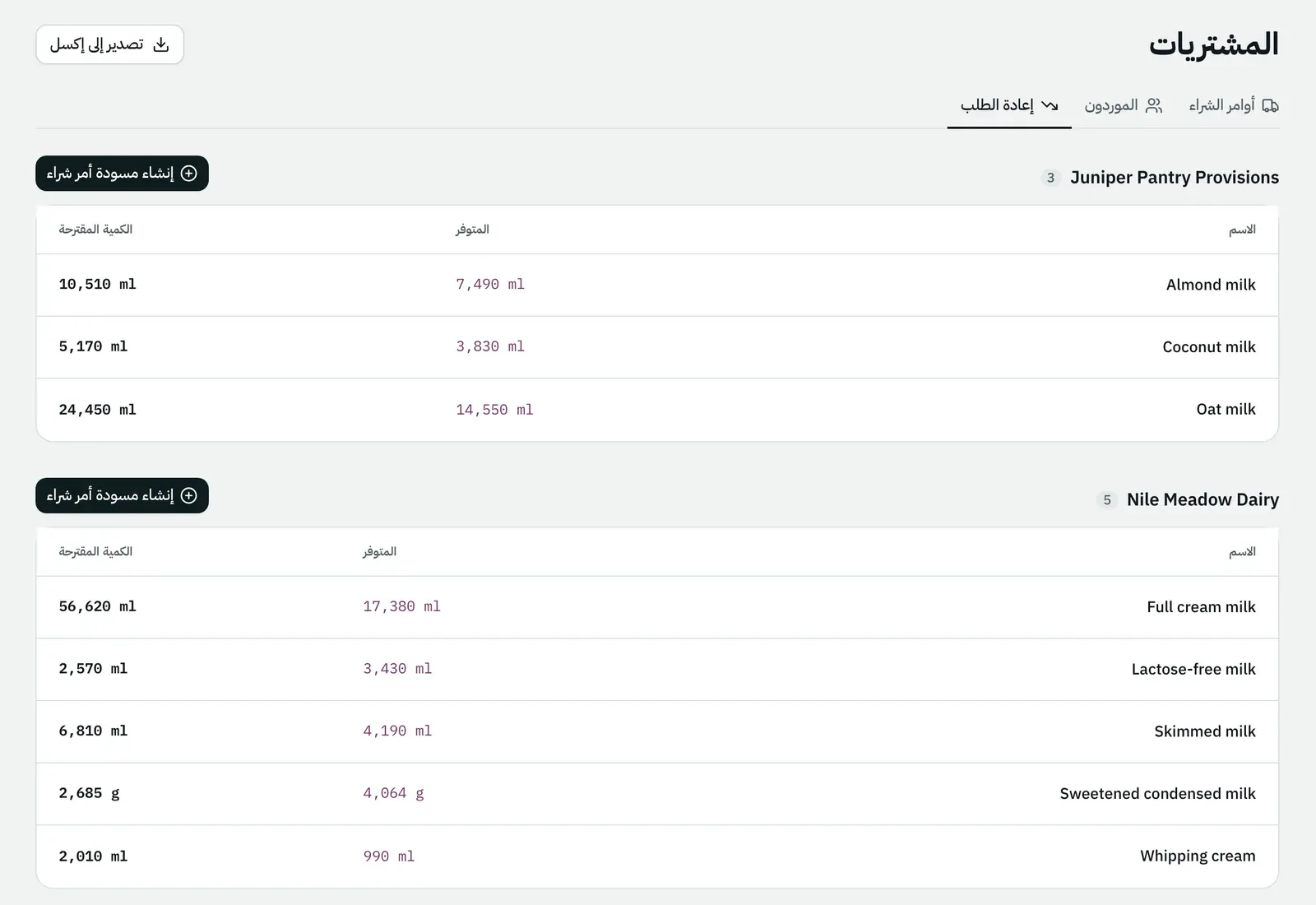Select the Skimmed milk row name
1316x905 pixels.
(x=1205, y=731)
